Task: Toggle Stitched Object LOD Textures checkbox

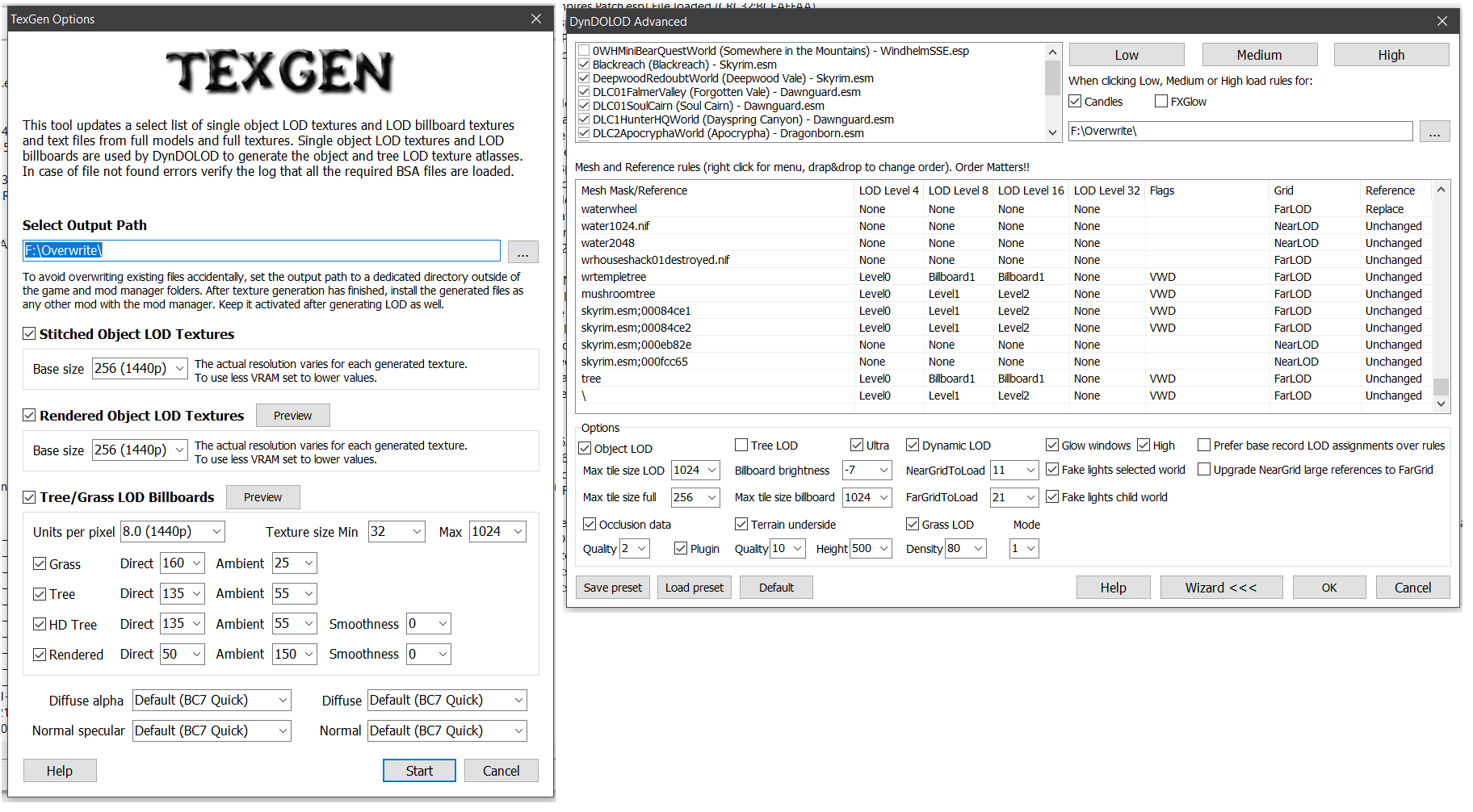Action: (x=29, y=333)
